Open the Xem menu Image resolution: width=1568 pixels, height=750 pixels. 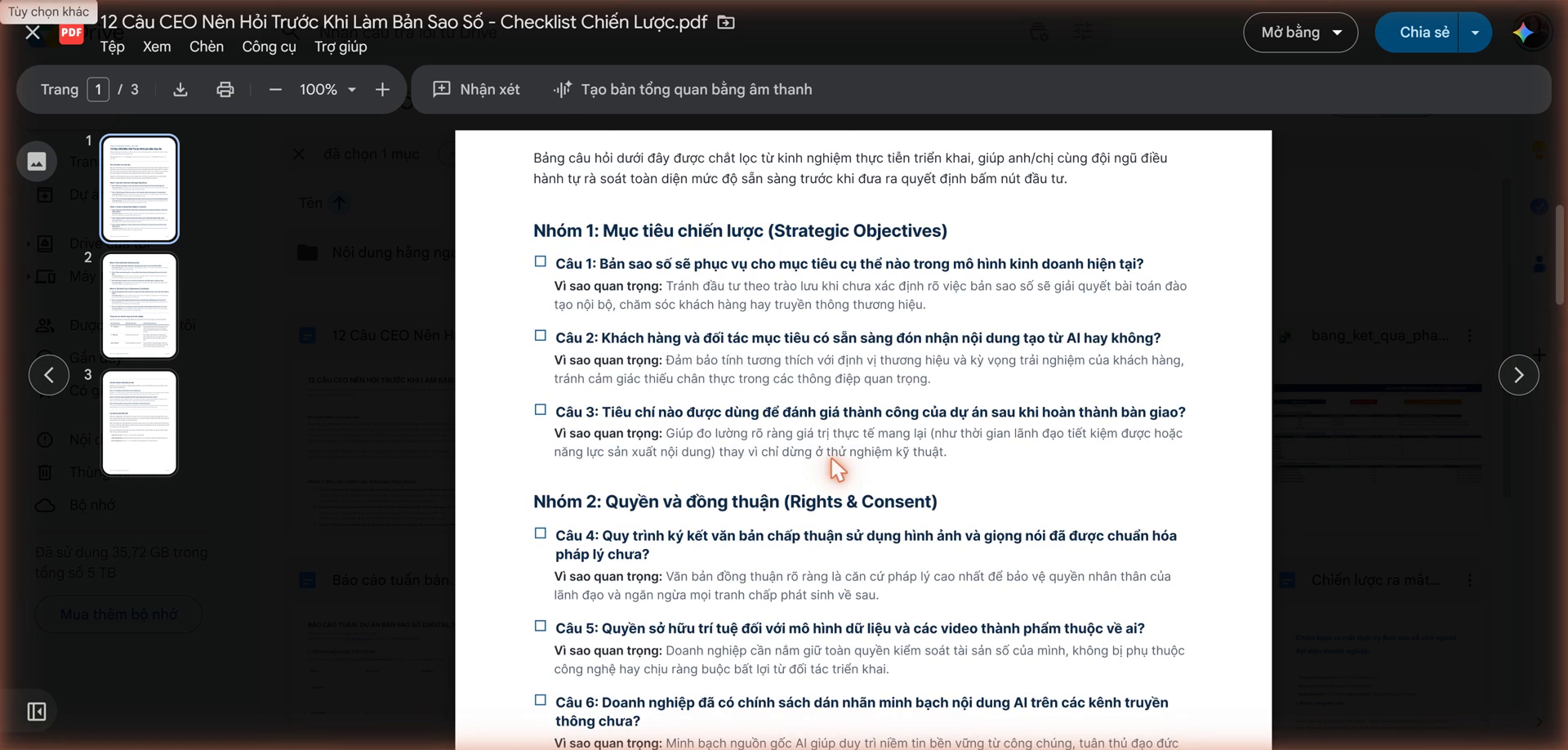pos(157,47)
